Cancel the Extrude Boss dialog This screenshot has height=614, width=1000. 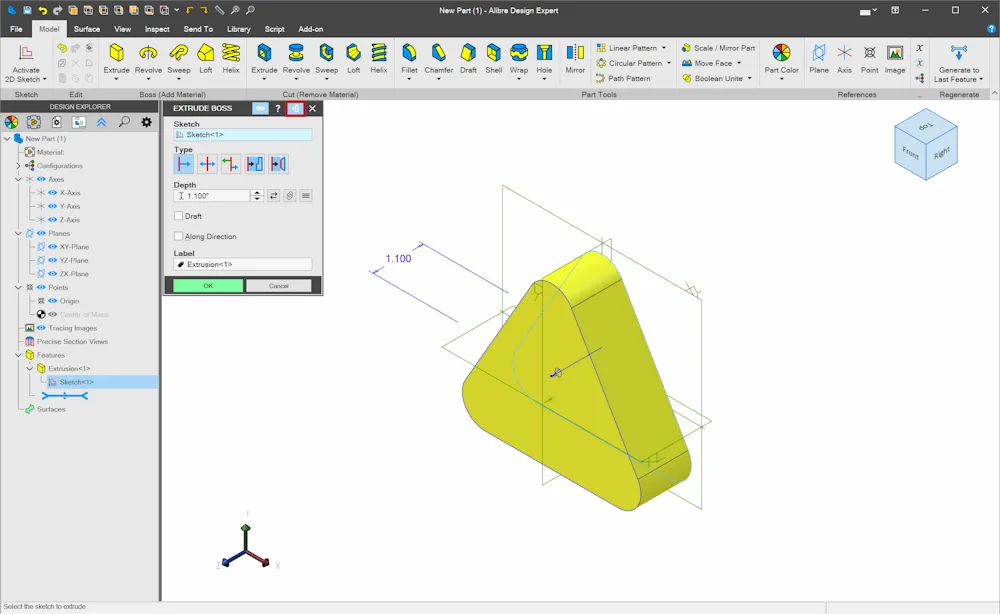point(279,286)
